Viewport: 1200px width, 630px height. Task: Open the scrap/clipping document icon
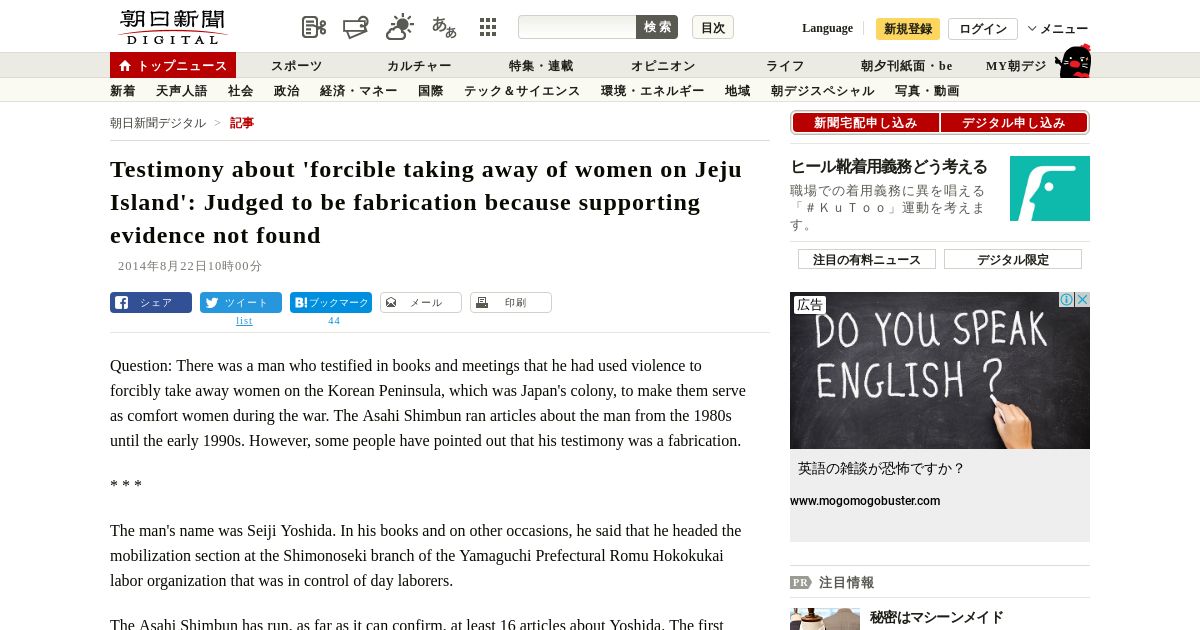[314, 27]
